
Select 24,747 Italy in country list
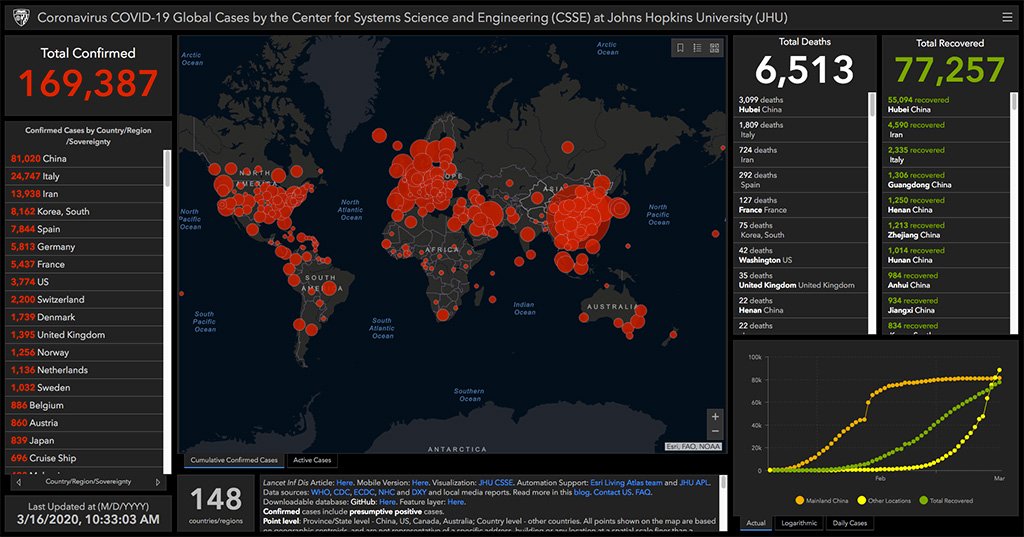point(84,176)
